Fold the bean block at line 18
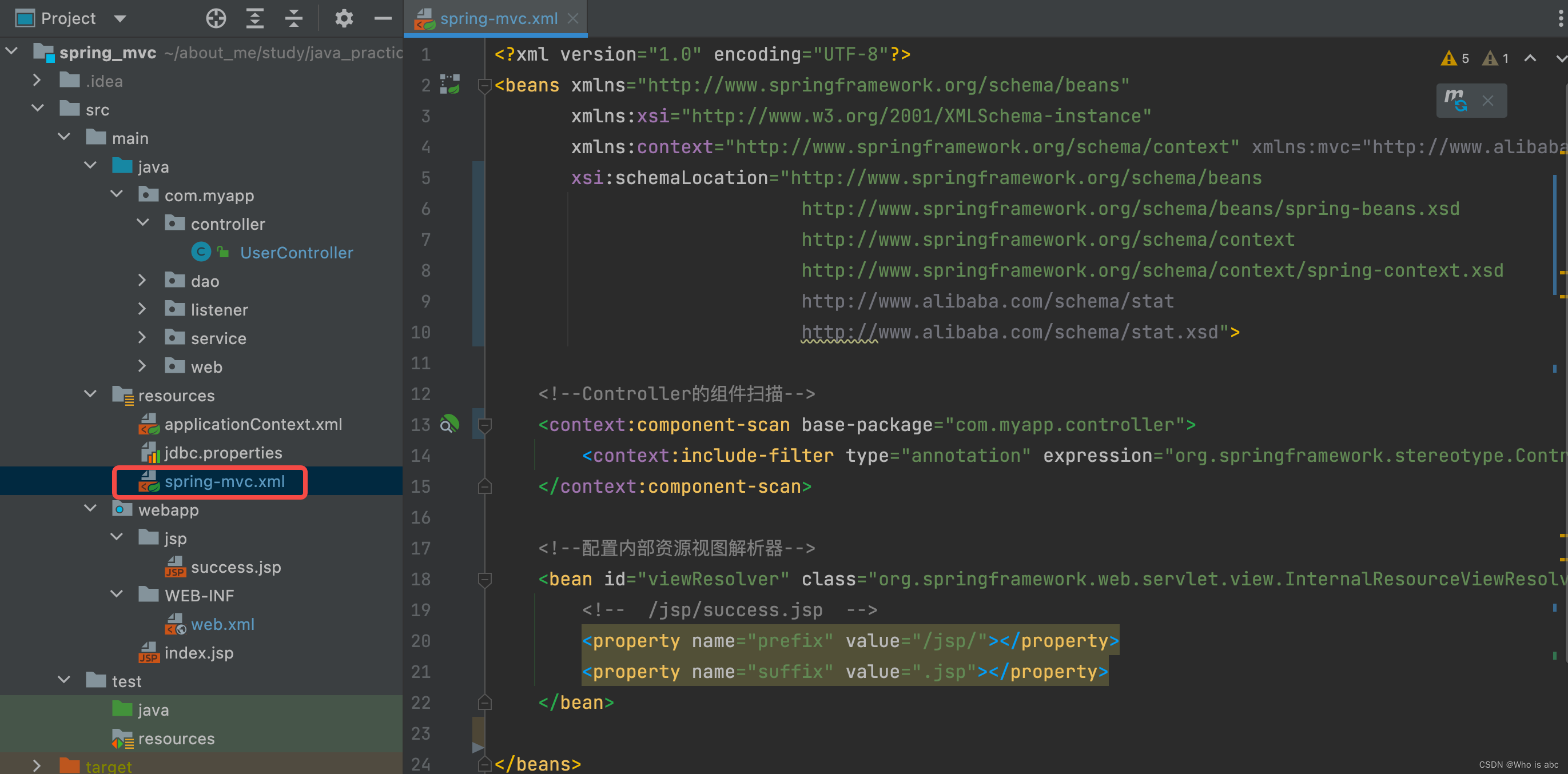This screenshot has height=774, width=1568. 484,578
